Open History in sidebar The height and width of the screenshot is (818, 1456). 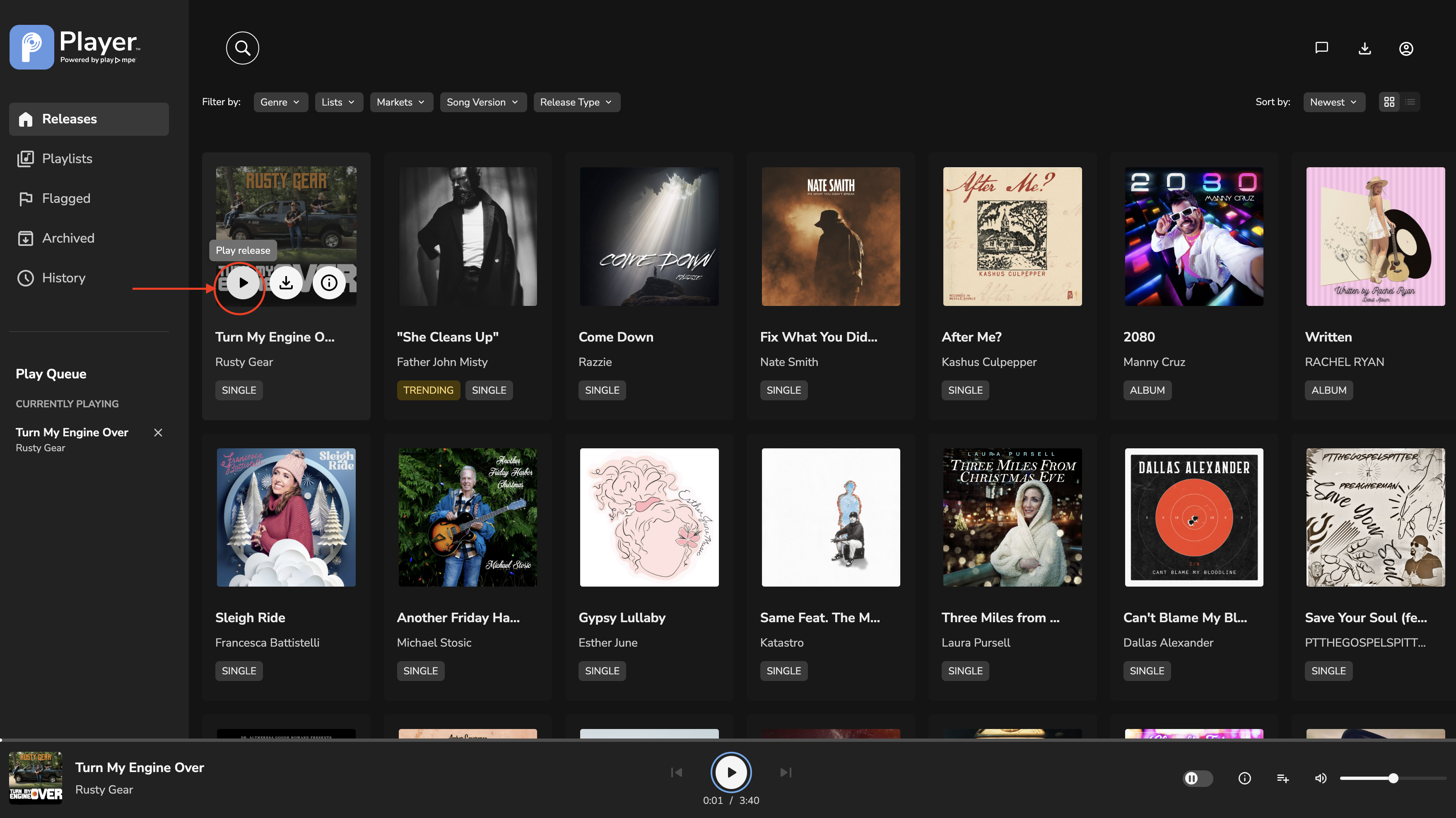(89, 278)
